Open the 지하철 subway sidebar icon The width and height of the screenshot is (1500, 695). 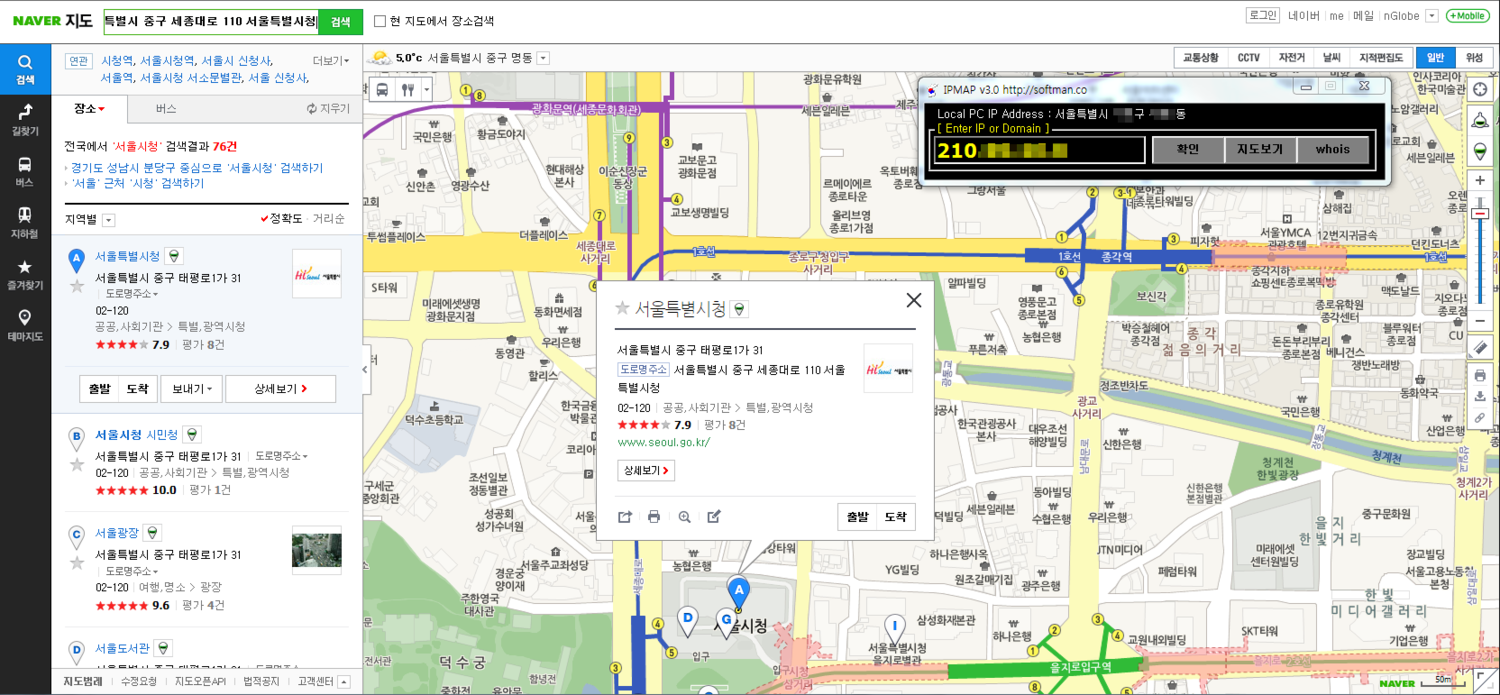tap(25, 222)
